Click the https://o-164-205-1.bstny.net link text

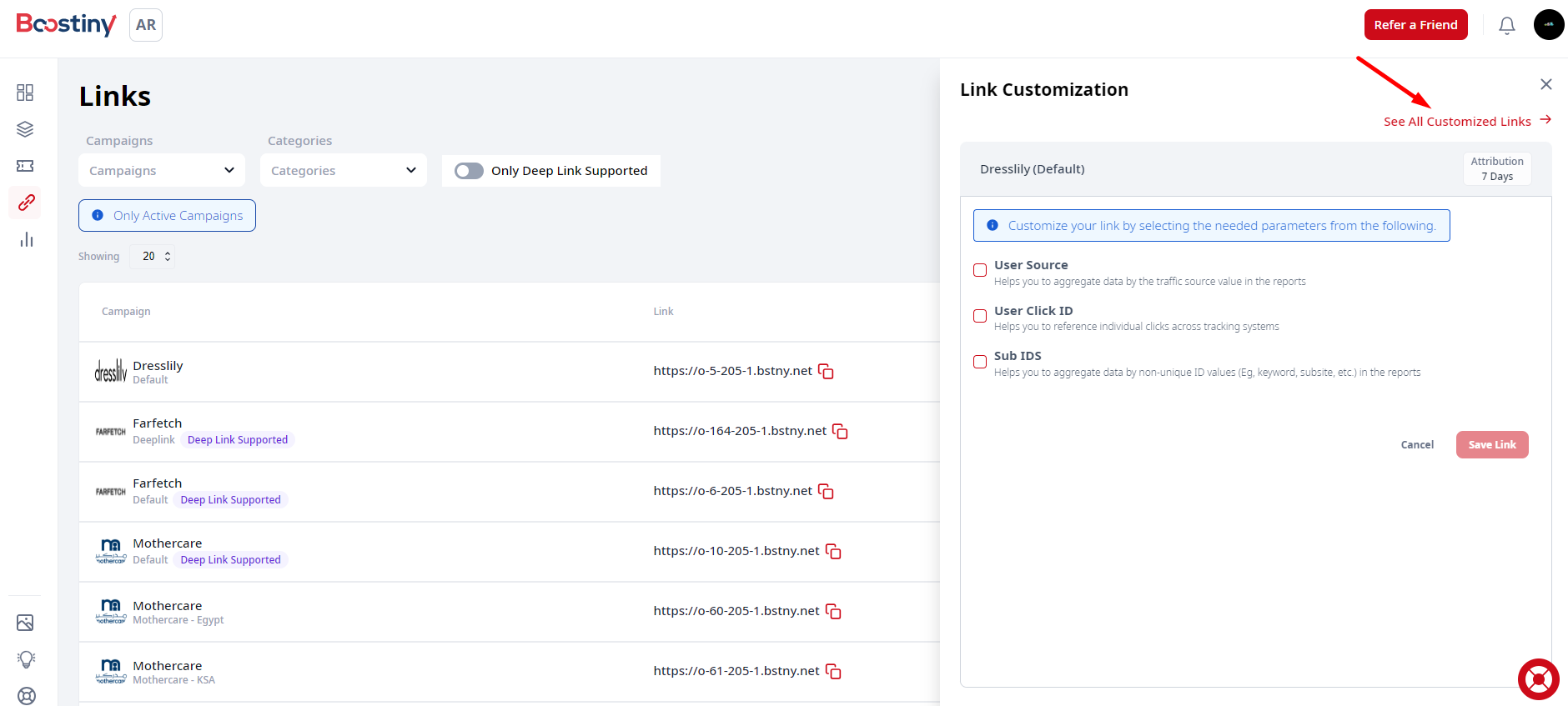[x=740, y=431]
